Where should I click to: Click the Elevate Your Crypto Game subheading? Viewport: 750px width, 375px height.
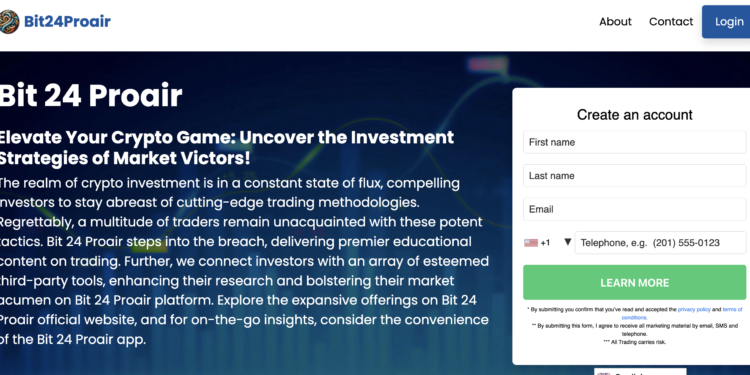(x=227, y=148)
